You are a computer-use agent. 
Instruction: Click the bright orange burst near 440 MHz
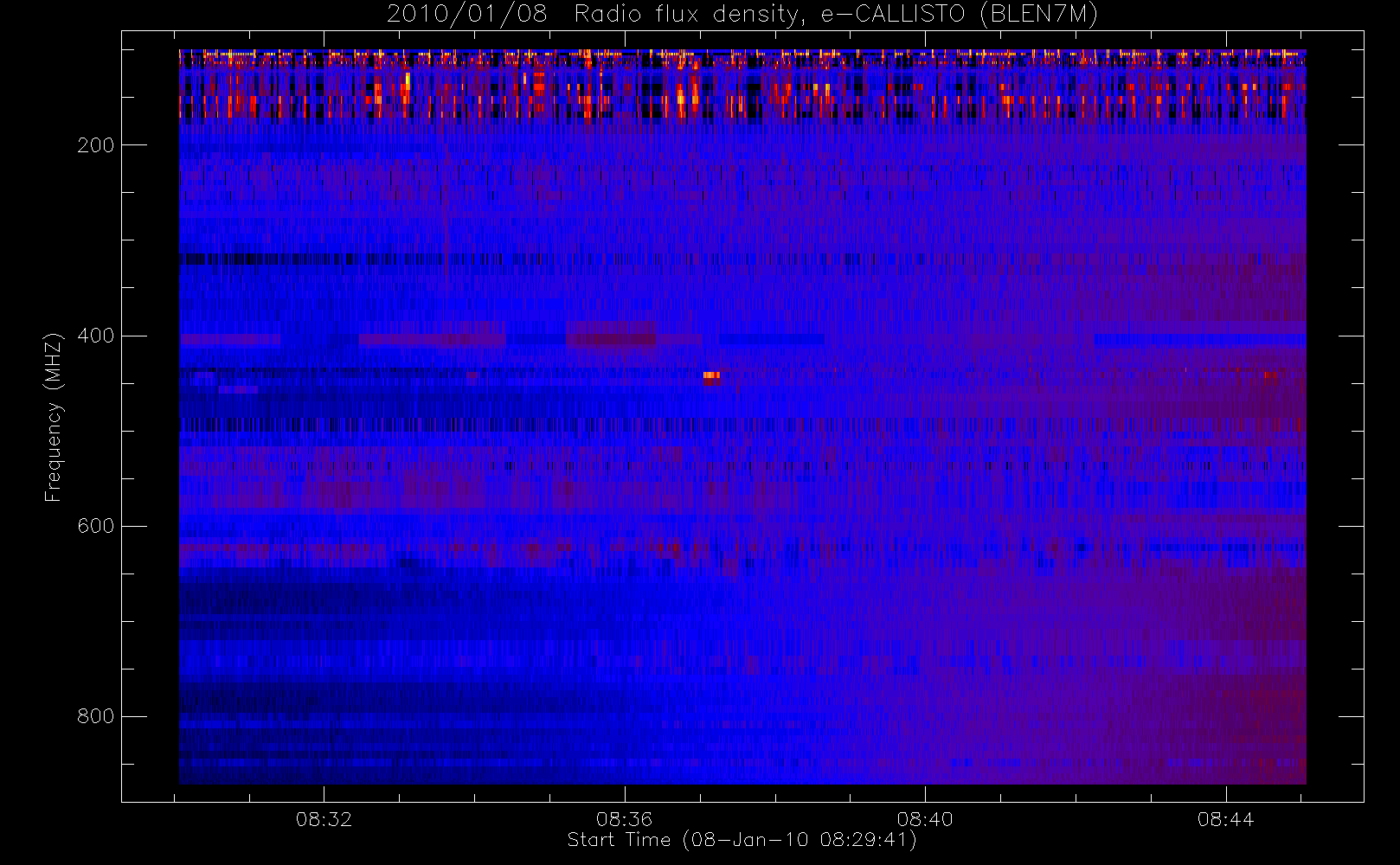point(711,375)
